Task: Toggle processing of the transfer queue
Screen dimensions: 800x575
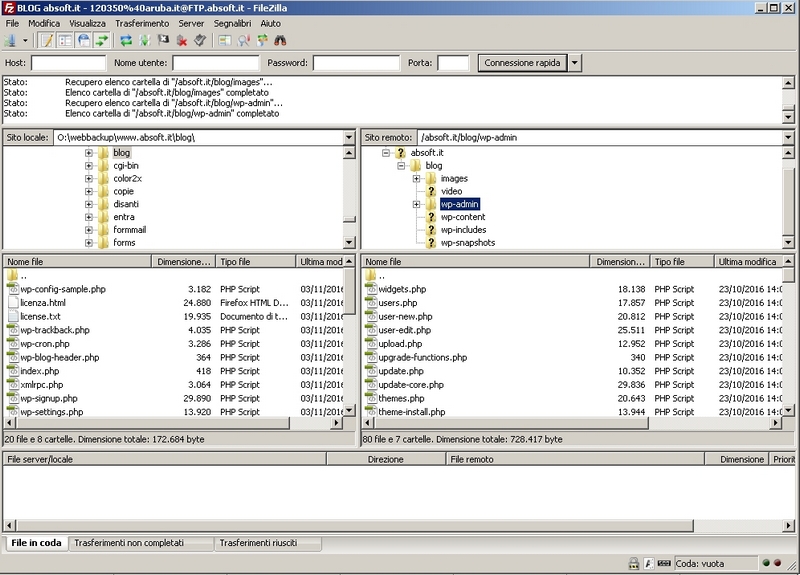Action: pyautogui.click(x=145, y=40)
